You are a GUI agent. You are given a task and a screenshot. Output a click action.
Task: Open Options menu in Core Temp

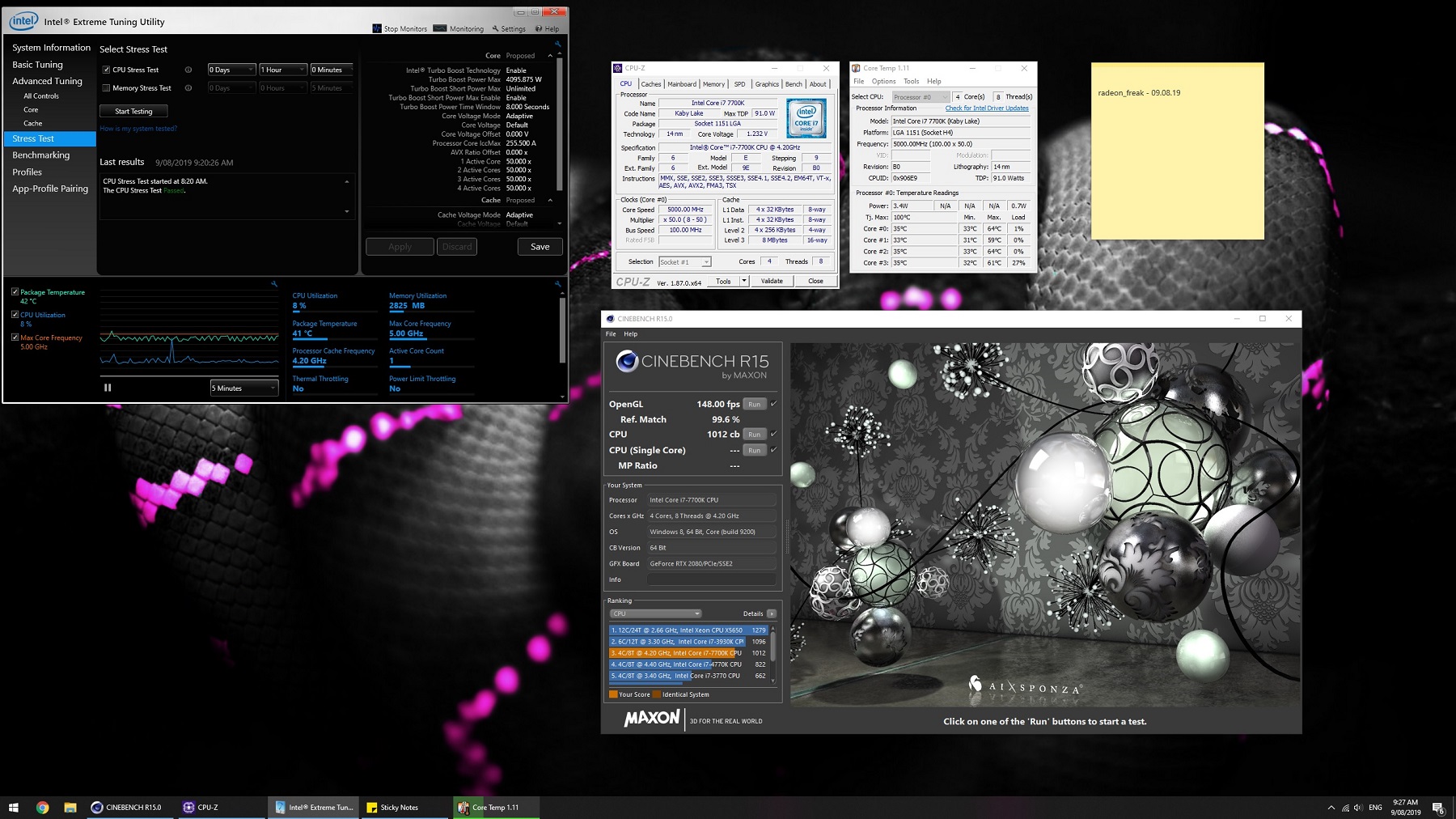tap(883, 81)
